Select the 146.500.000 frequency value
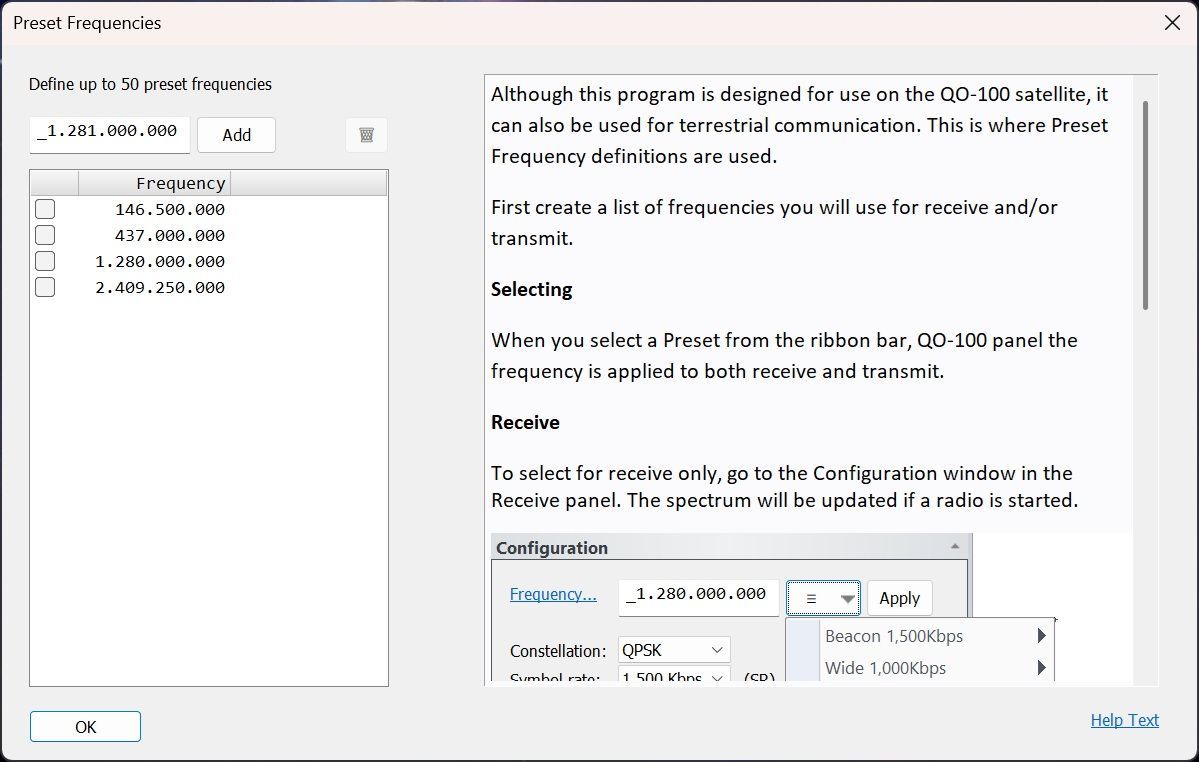The image size is (1199, 762). (170, 209)
